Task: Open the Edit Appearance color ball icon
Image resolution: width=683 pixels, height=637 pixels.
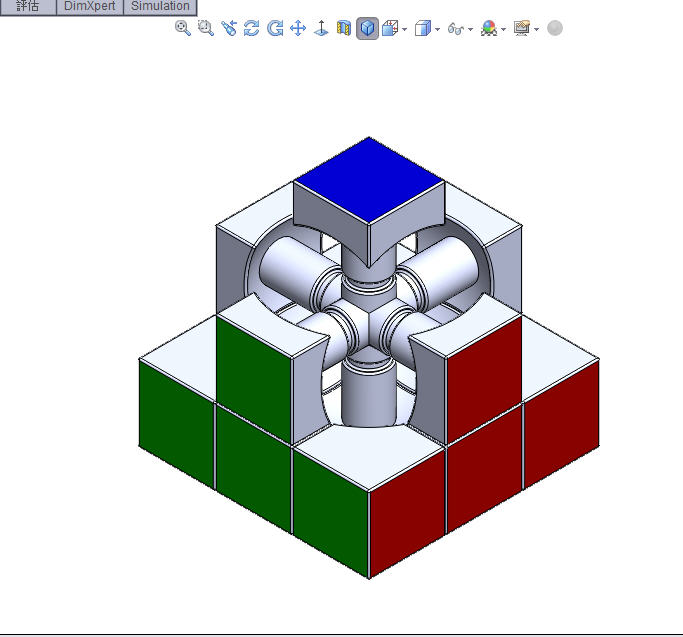Action: (489, 28)
